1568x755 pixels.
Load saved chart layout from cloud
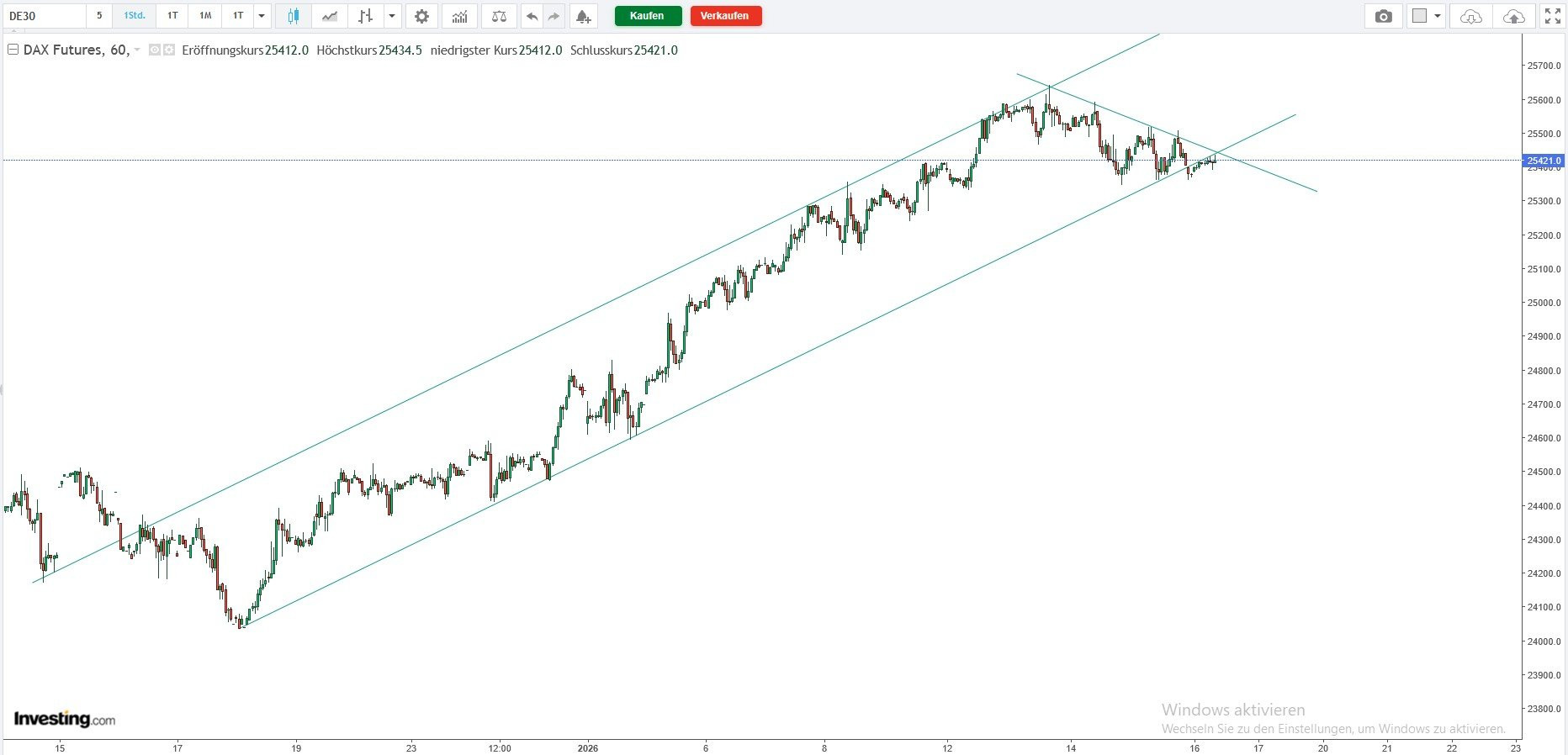coord(1470,16)
